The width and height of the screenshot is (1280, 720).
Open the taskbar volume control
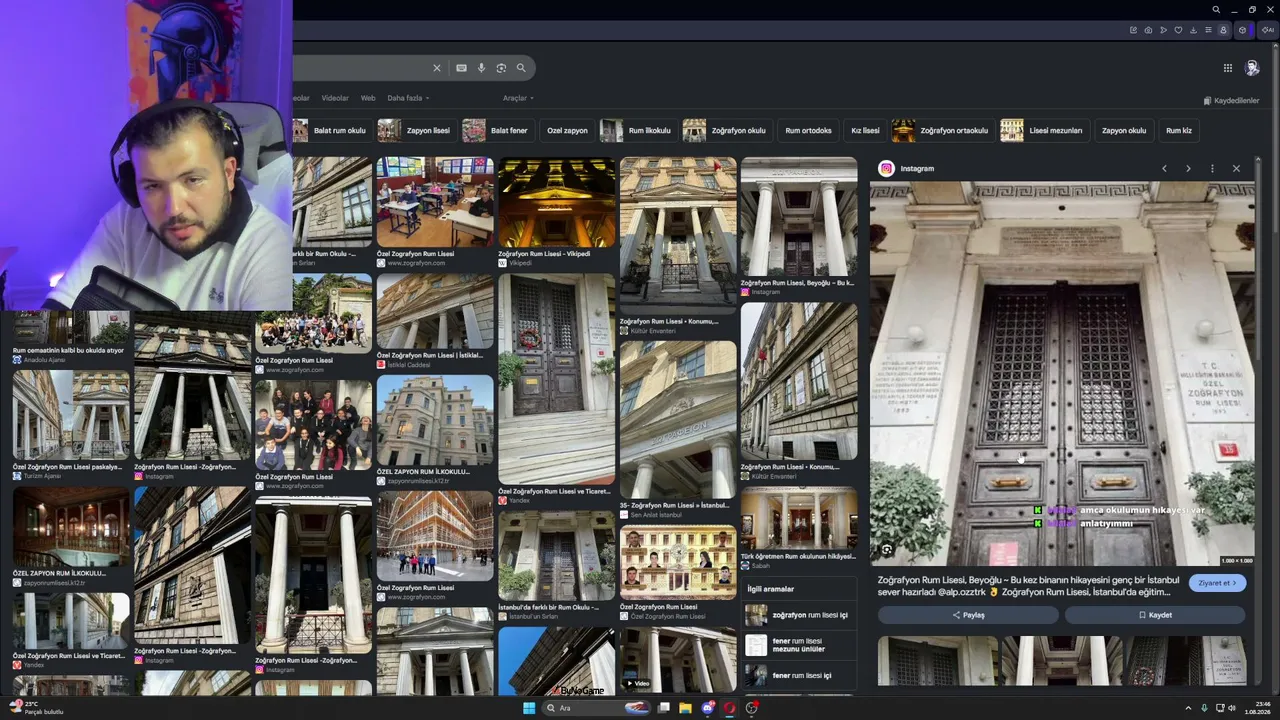[x=1231, y=708]
